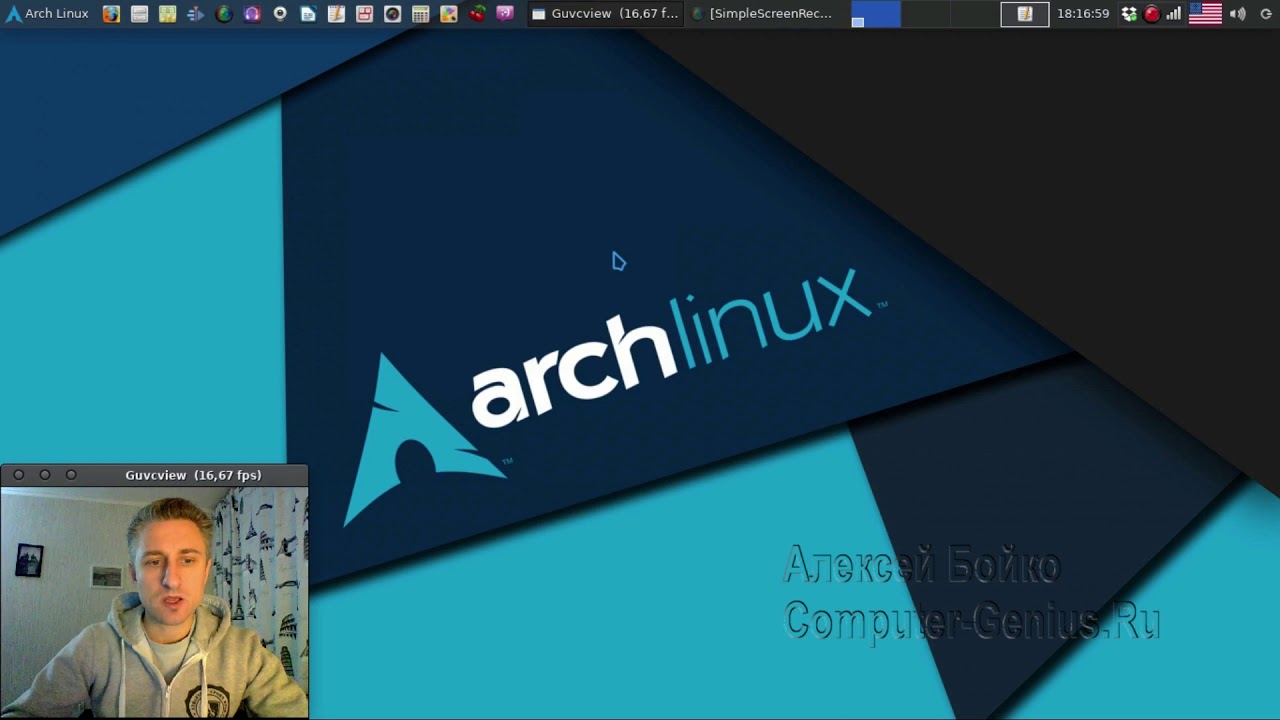Click the red recording tray icon
1280x720 pixels.
tap(1151, 14)
